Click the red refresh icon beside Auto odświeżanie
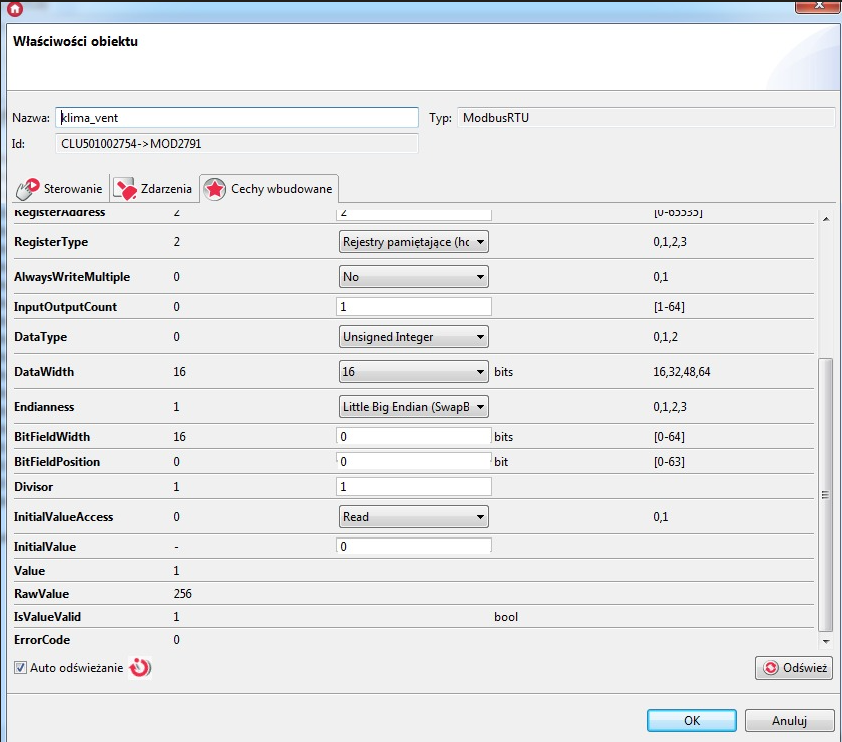 141,668
